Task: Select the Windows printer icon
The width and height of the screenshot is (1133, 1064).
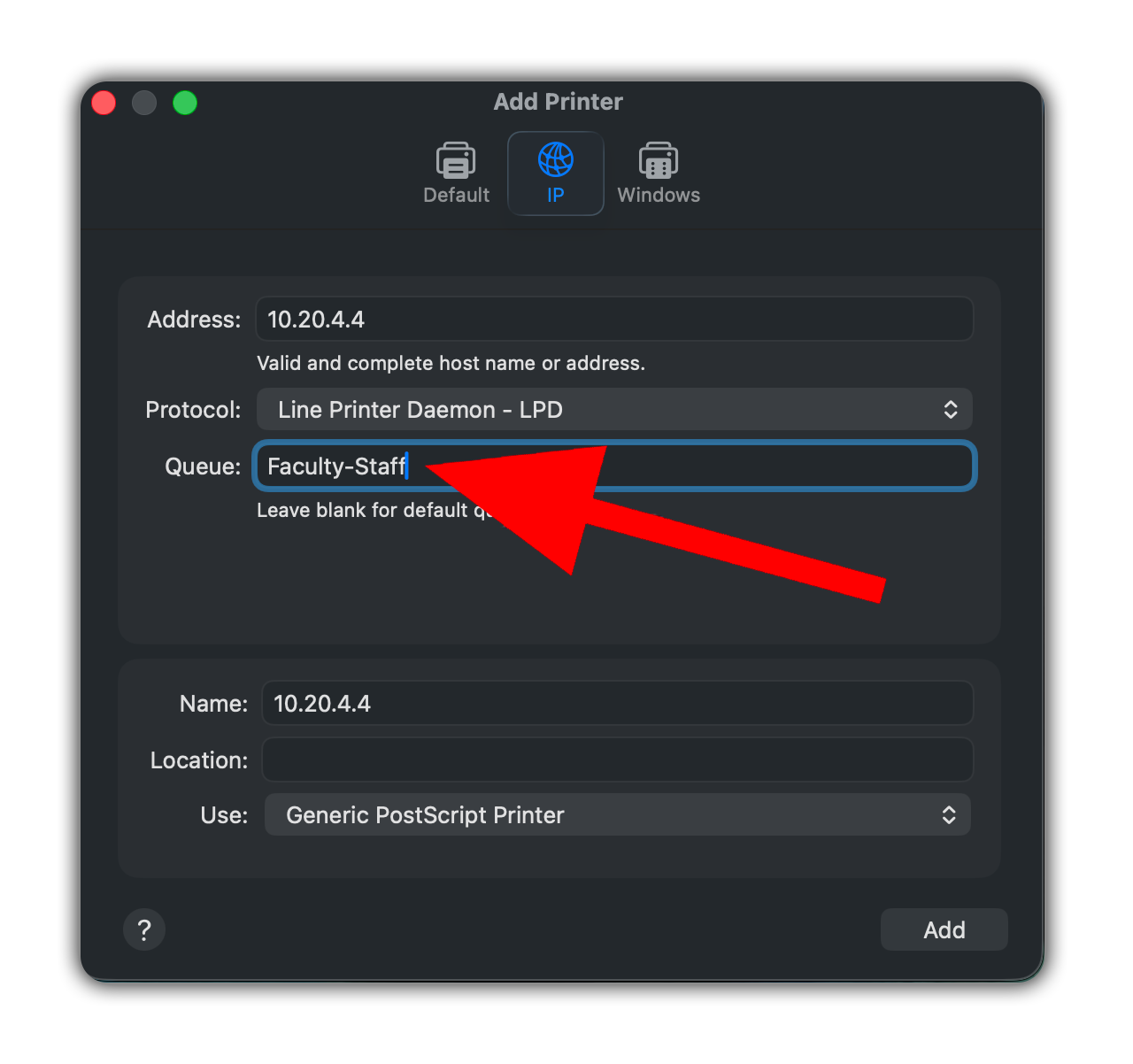Action: click(x=659, y=160)
